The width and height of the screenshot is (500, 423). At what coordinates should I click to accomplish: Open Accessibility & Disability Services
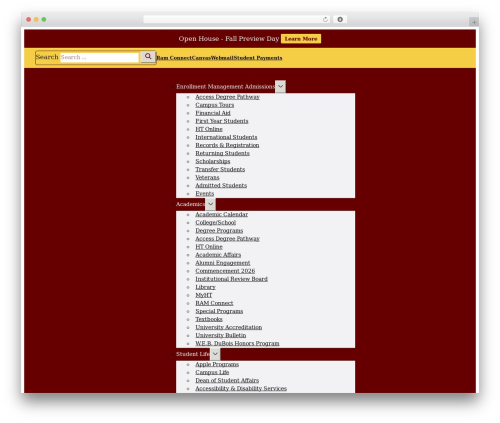click(x=241, y=388)
